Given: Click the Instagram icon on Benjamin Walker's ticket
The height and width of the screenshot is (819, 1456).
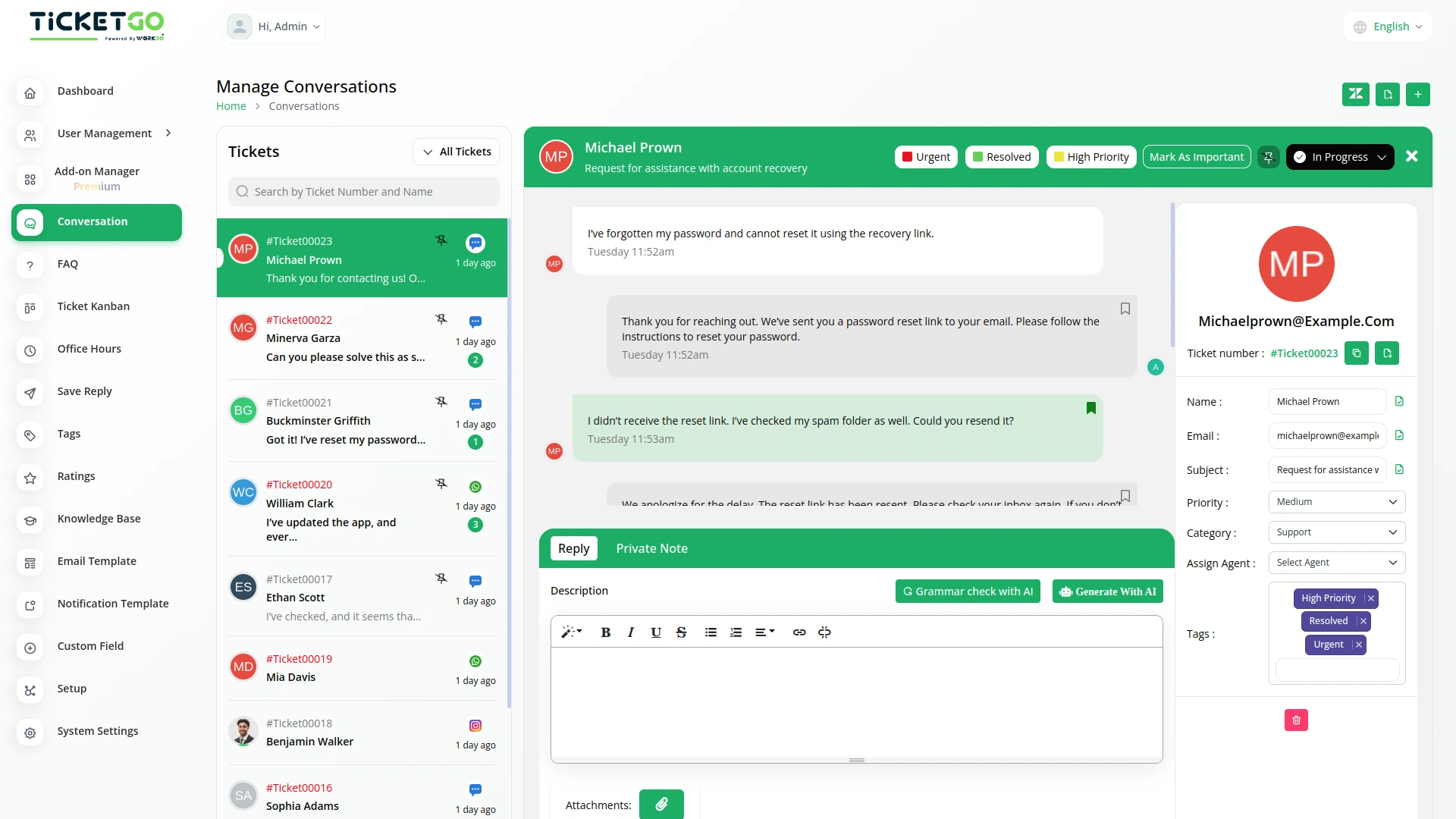Looking at the screenshot, I should tap(475, 725).
